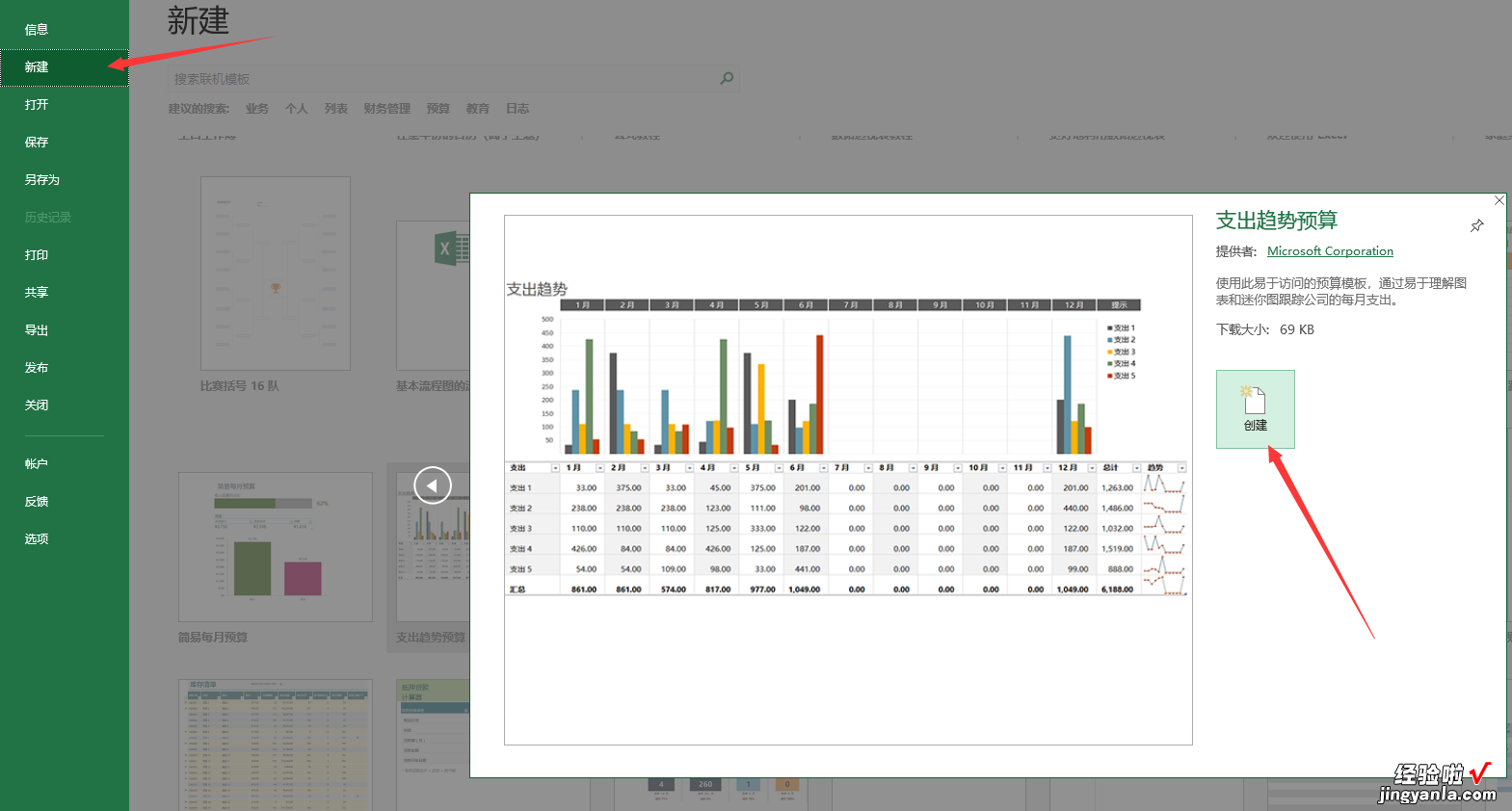Click the 个人 suggested search
This screenshot has width=1512, height=811.
297,109
